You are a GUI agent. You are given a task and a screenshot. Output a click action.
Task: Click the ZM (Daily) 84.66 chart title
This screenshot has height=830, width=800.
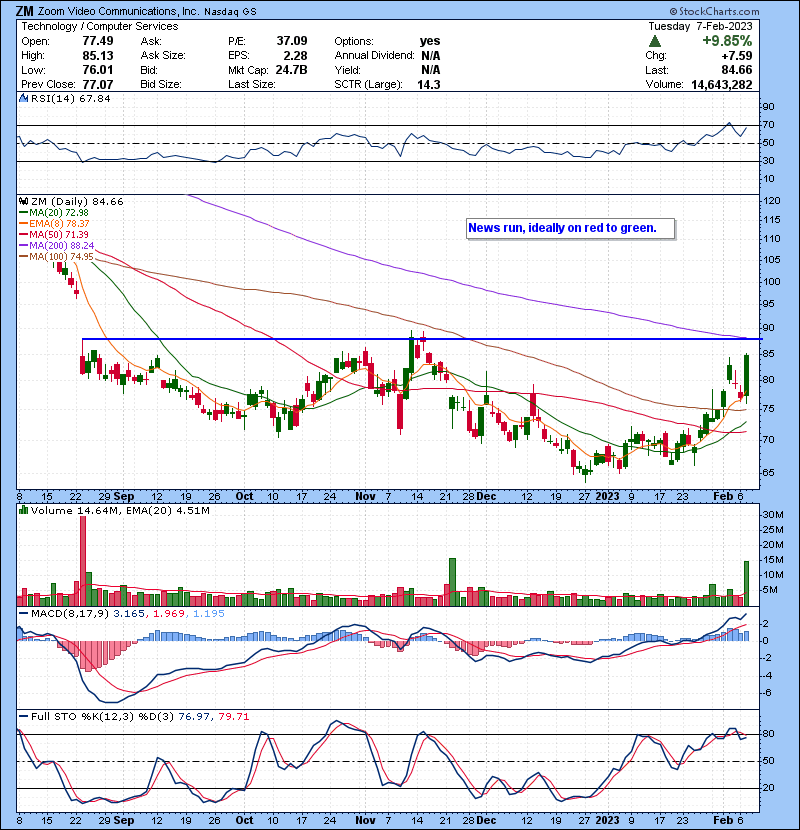[x=77, y=202]
